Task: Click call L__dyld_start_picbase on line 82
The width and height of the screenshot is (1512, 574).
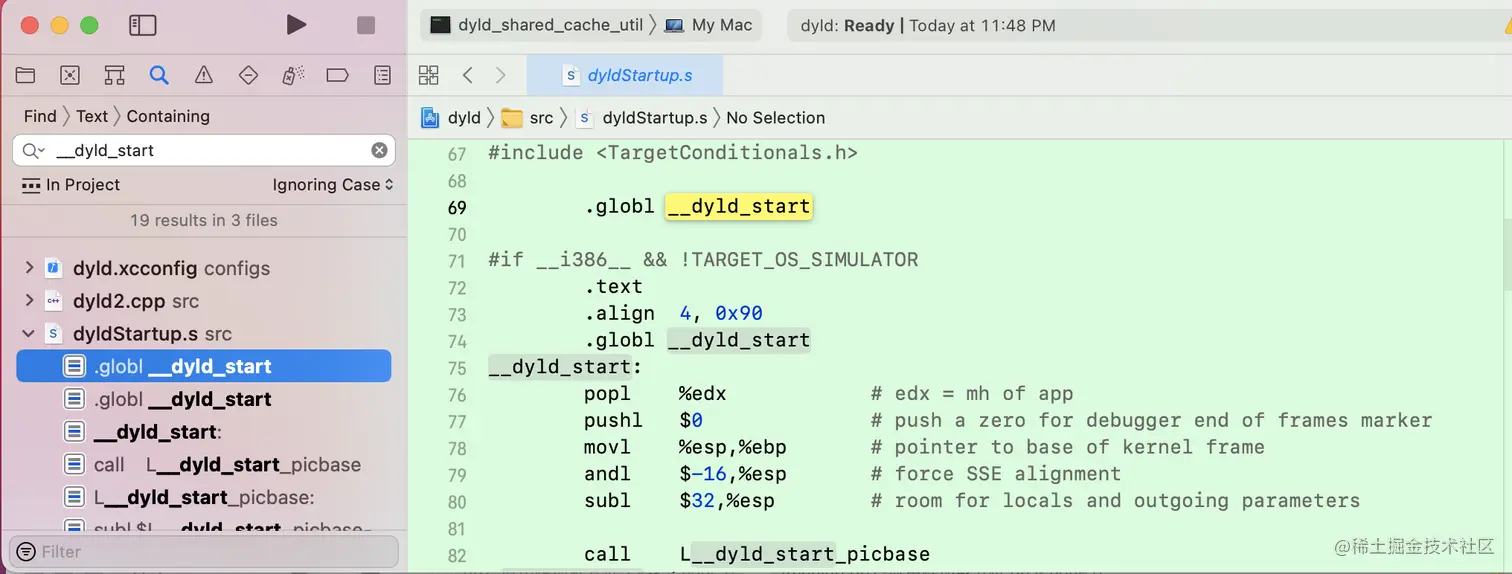Action: pyautogui.click(x=757, y=554)
